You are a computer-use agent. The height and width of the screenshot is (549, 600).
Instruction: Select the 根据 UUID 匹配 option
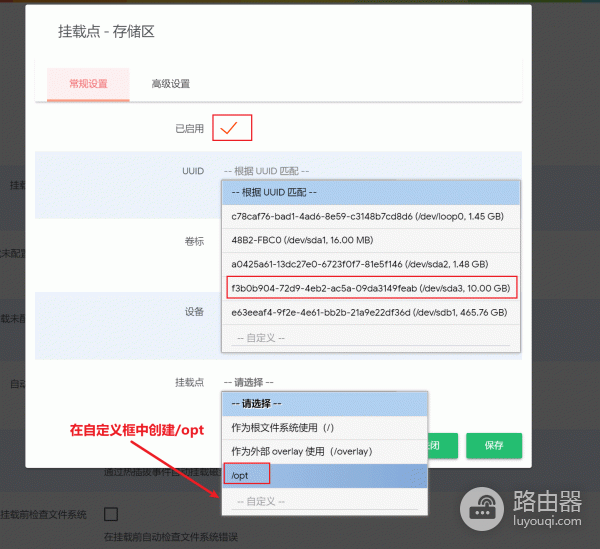371,192
